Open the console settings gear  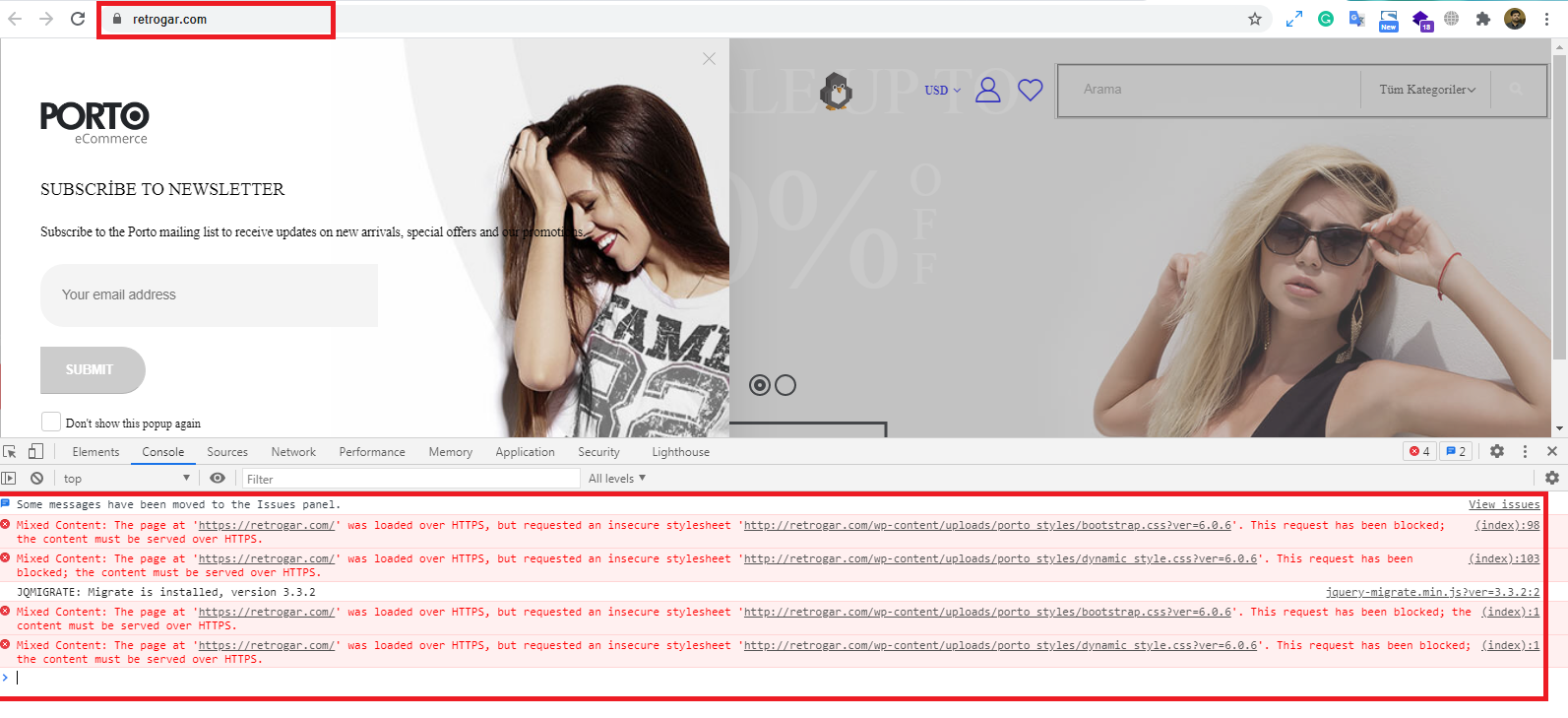[1552, 478]
